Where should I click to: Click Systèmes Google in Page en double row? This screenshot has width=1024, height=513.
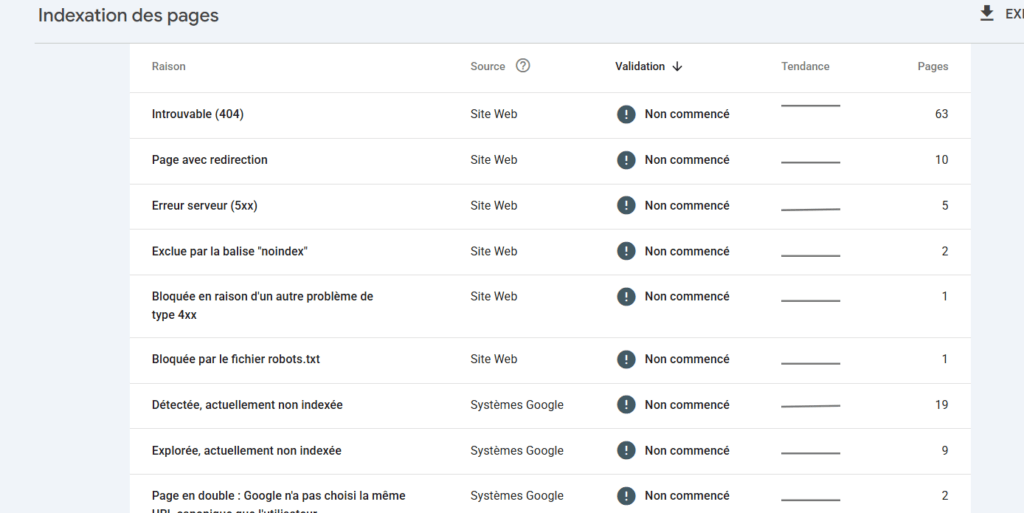pos(517,495)
